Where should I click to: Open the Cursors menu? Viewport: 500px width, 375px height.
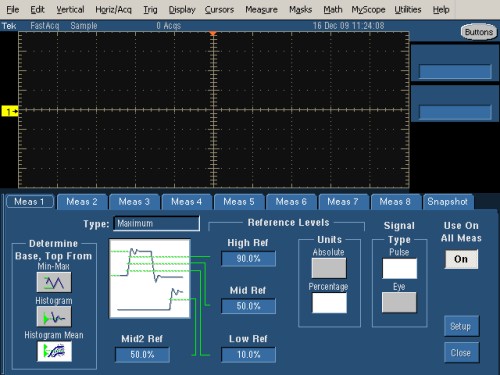(219, 10)
